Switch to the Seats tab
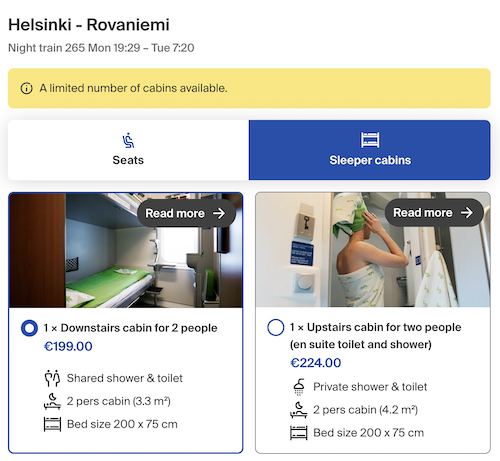This screenshot has height=461, width=500. [x=128, y=150]
